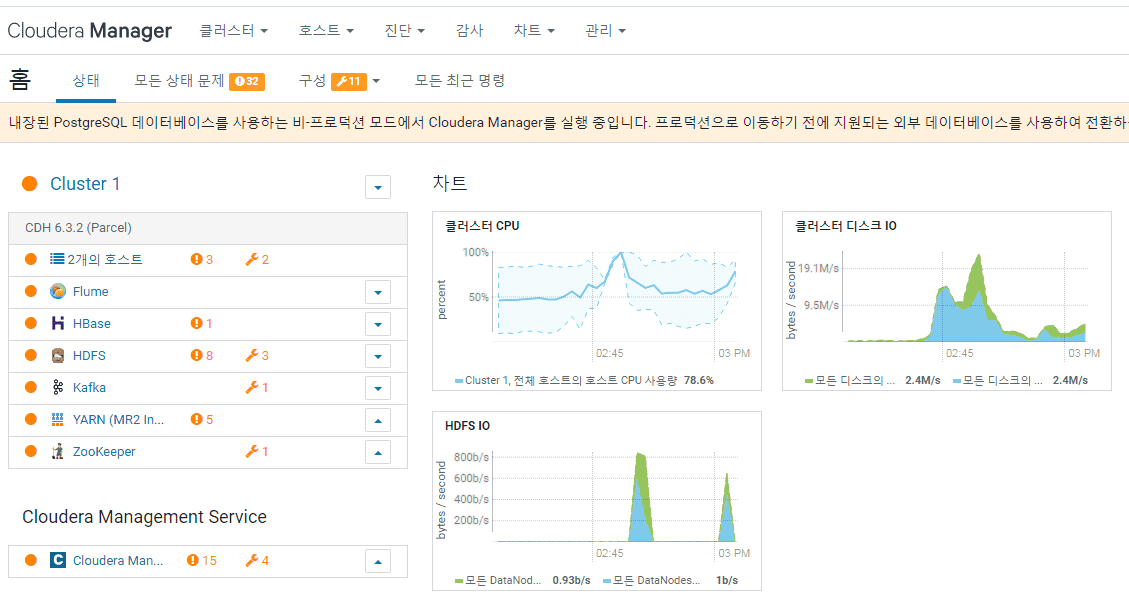Click the ZooKeeper service icon
The image size is (1129, 596).
point(58,451)
